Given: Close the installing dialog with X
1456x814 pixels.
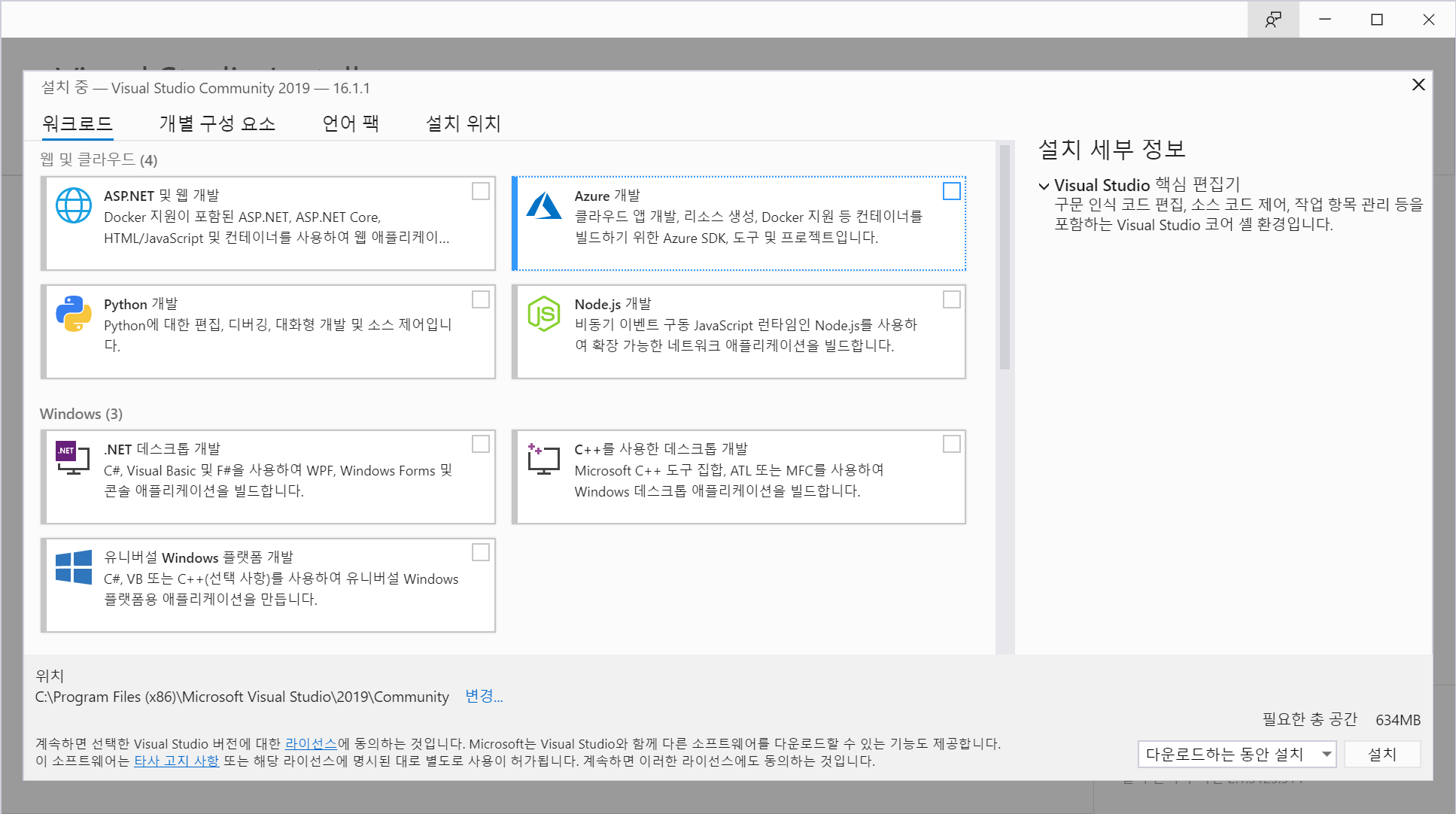Looking at the screenshot, I should coord(1418,85).
